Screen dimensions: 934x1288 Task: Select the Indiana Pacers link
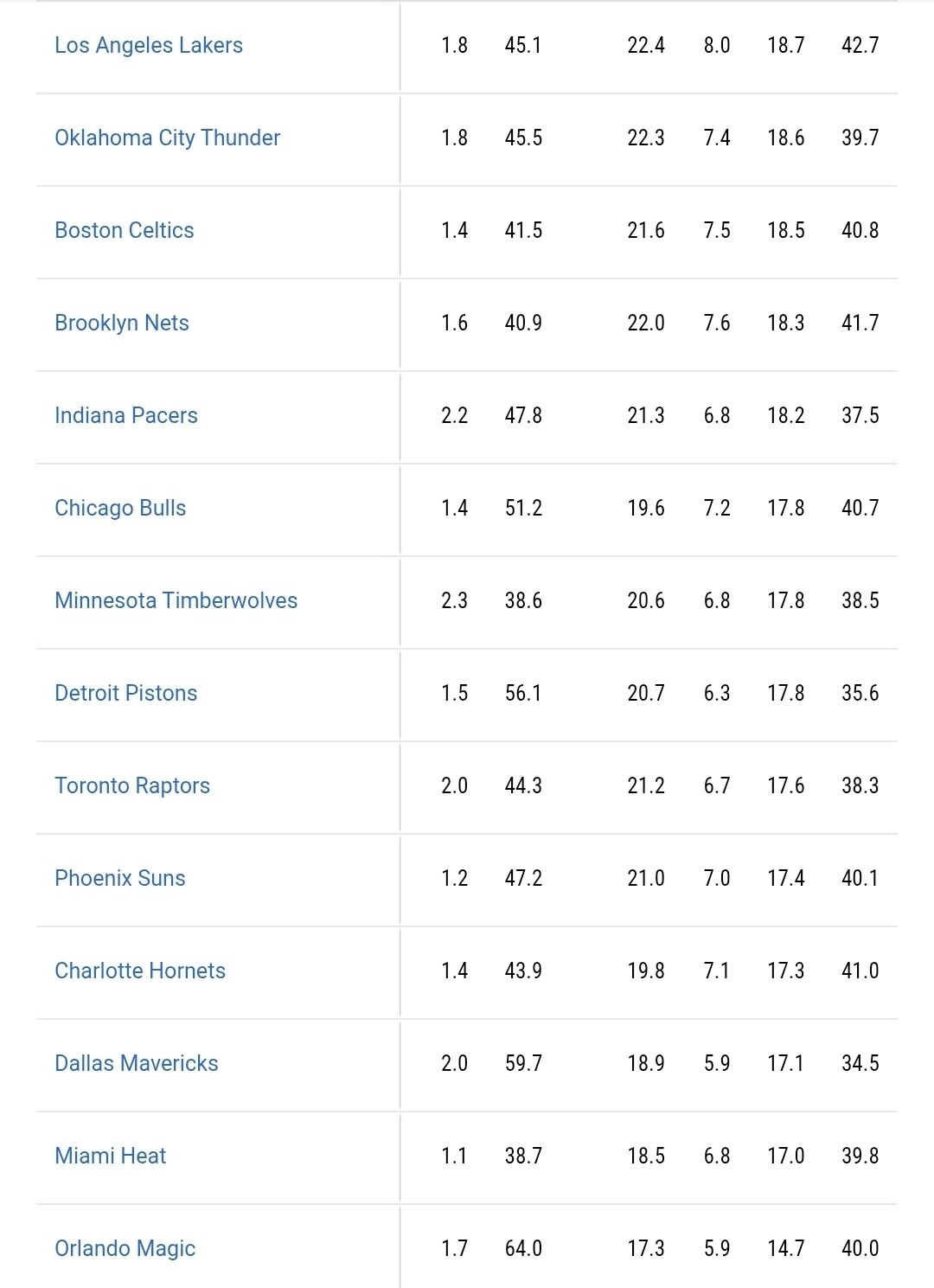(x=126, y=415)
